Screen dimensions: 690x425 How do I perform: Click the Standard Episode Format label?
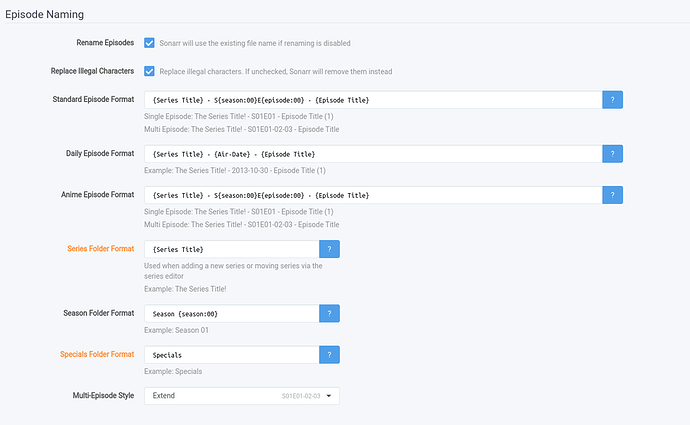(93, 99)
